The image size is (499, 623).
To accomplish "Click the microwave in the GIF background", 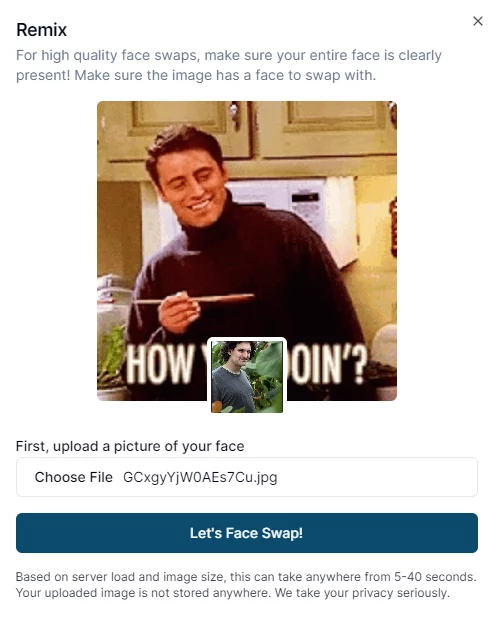I will [x=286, y=203].
